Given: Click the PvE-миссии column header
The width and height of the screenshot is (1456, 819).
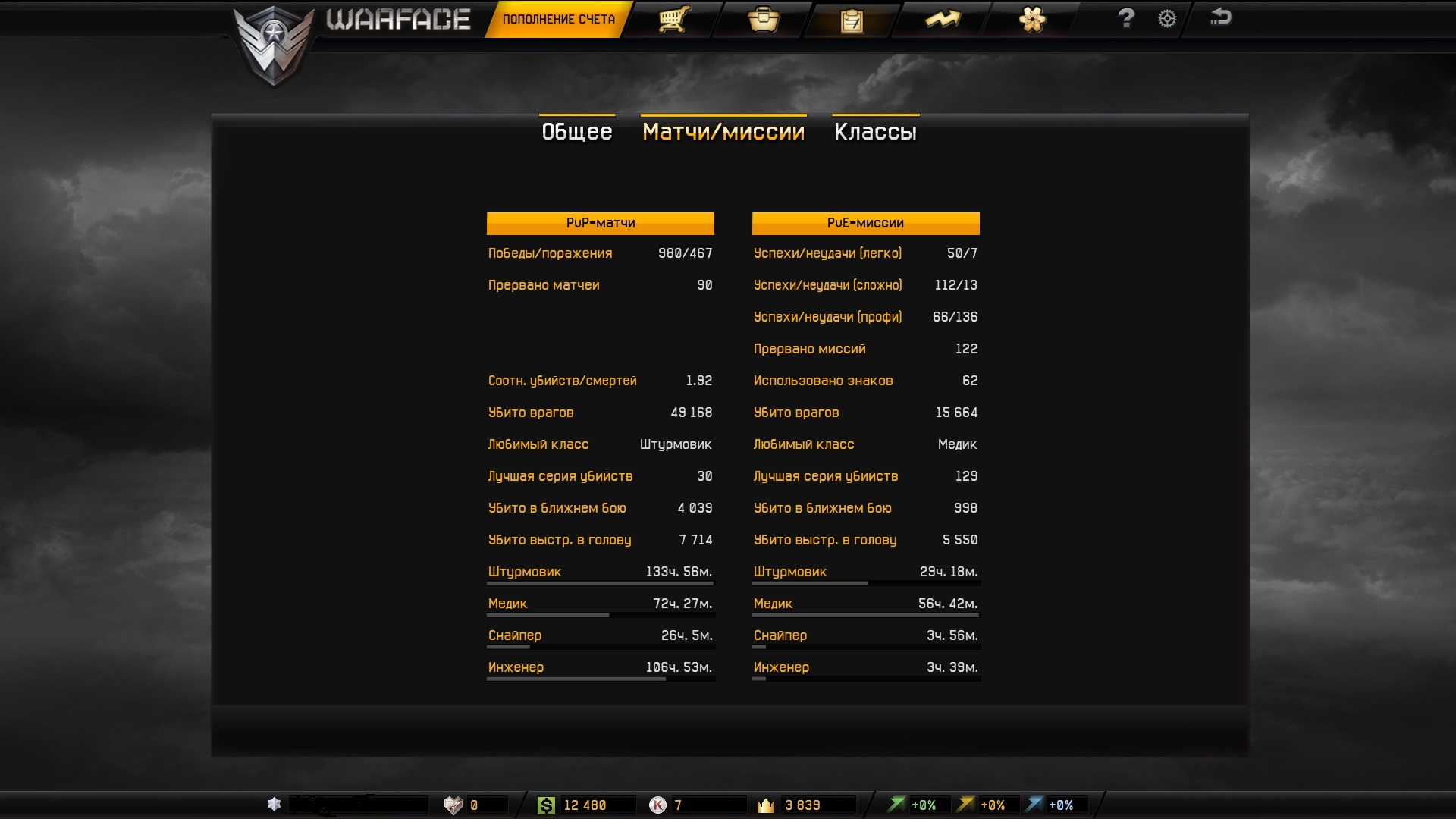Looking at the screenshot, I should click(865, 223).
